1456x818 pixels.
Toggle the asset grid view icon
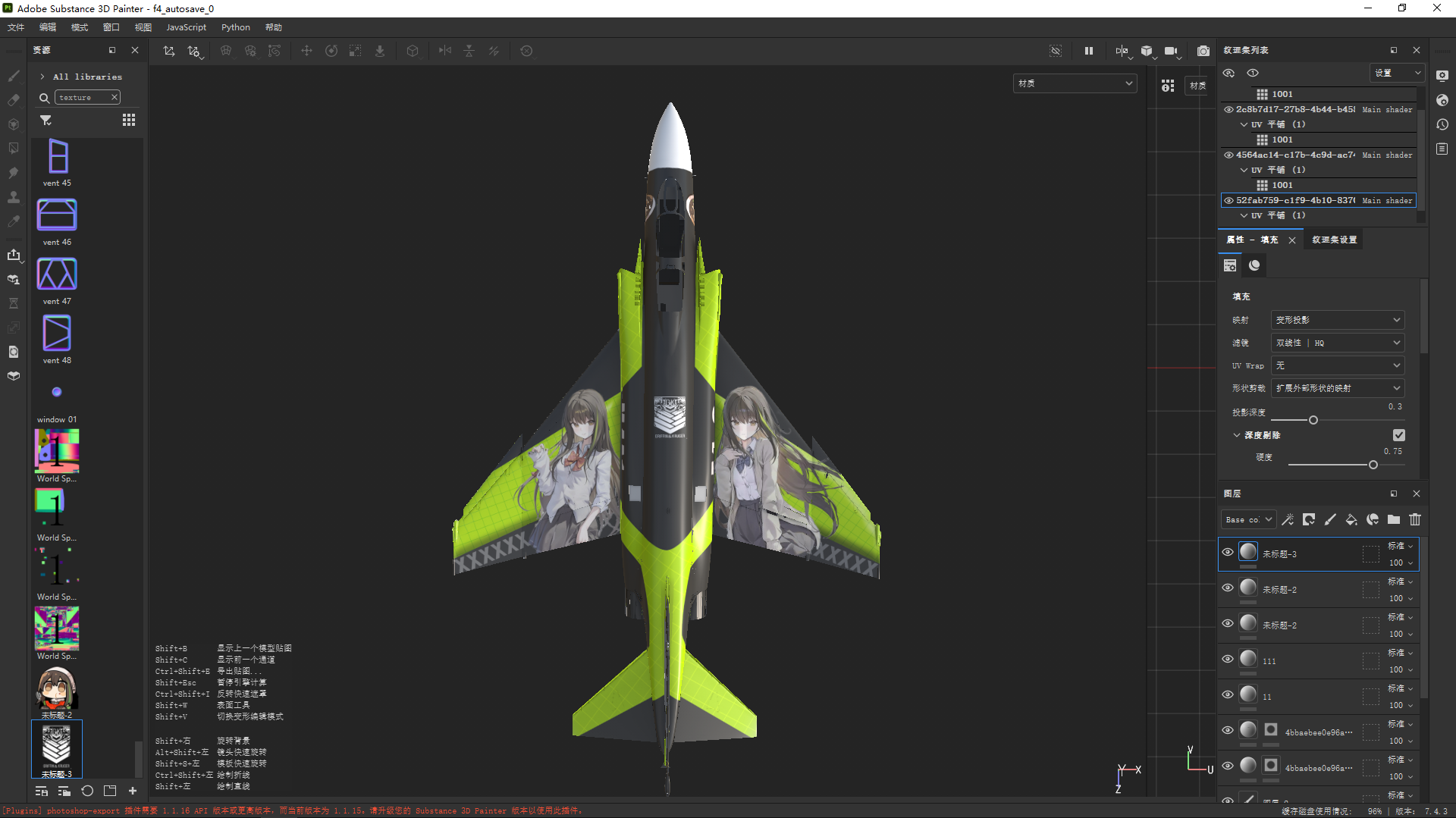[129, 121]
